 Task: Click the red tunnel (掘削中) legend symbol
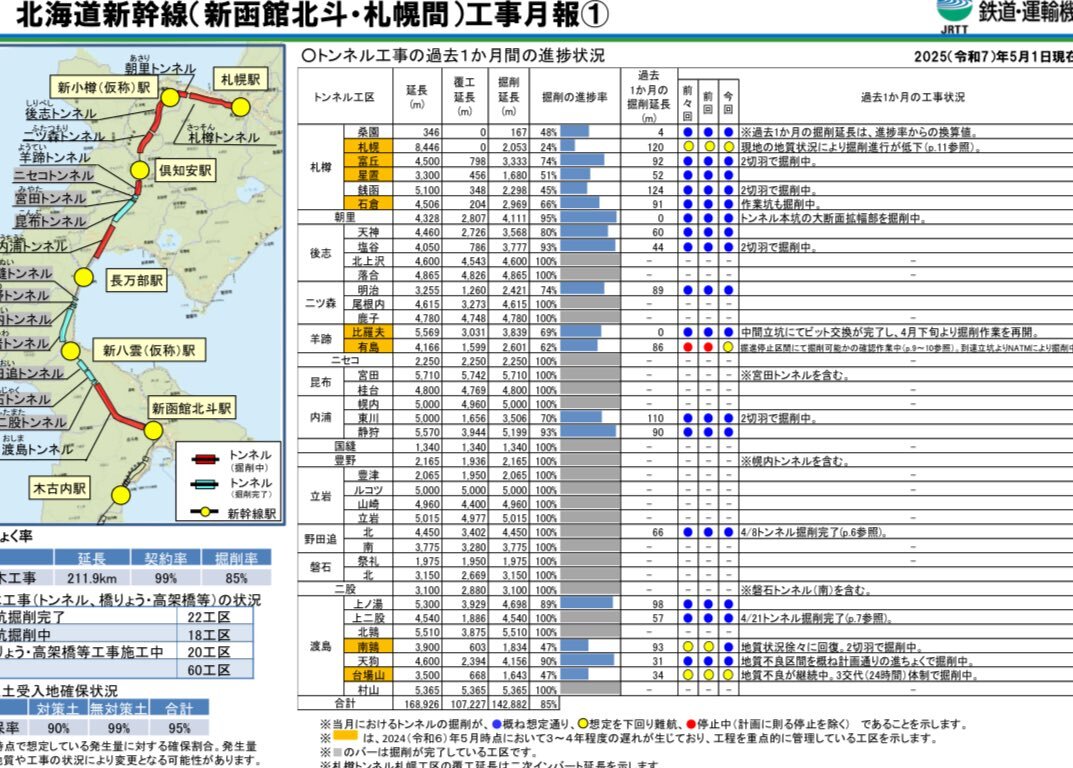205,460
